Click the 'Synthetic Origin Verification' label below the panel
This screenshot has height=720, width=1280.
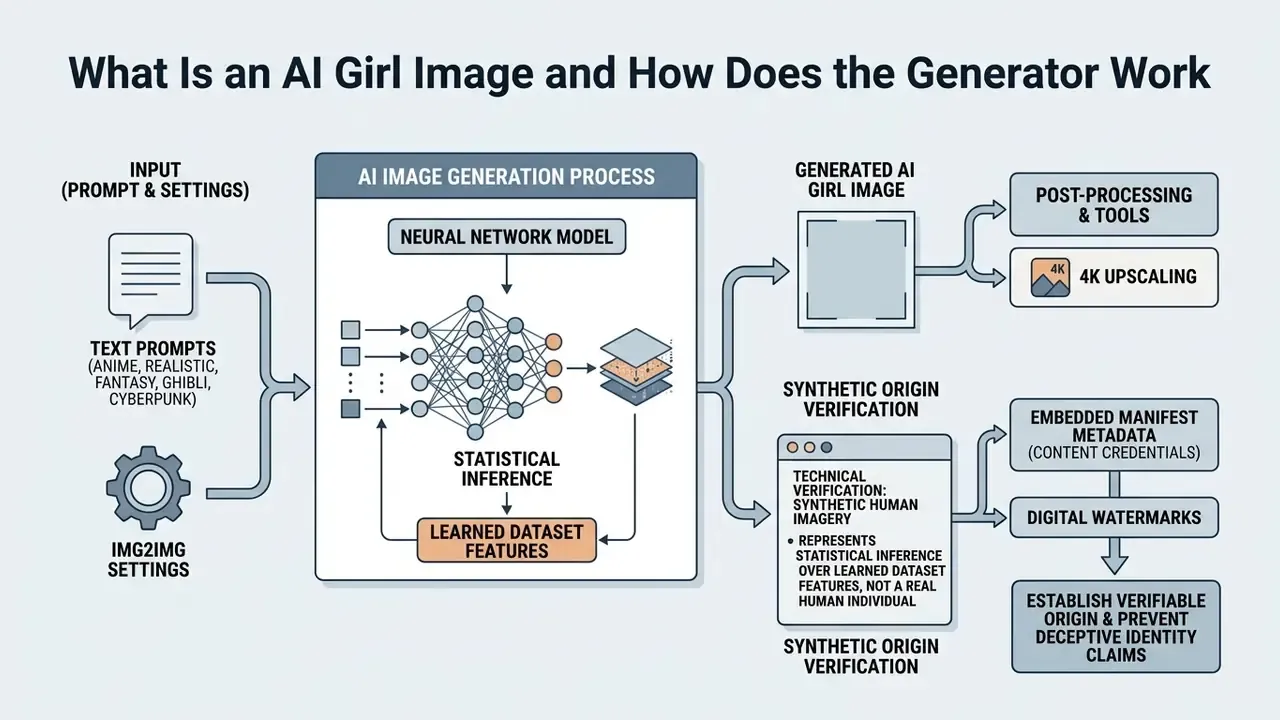861,656
